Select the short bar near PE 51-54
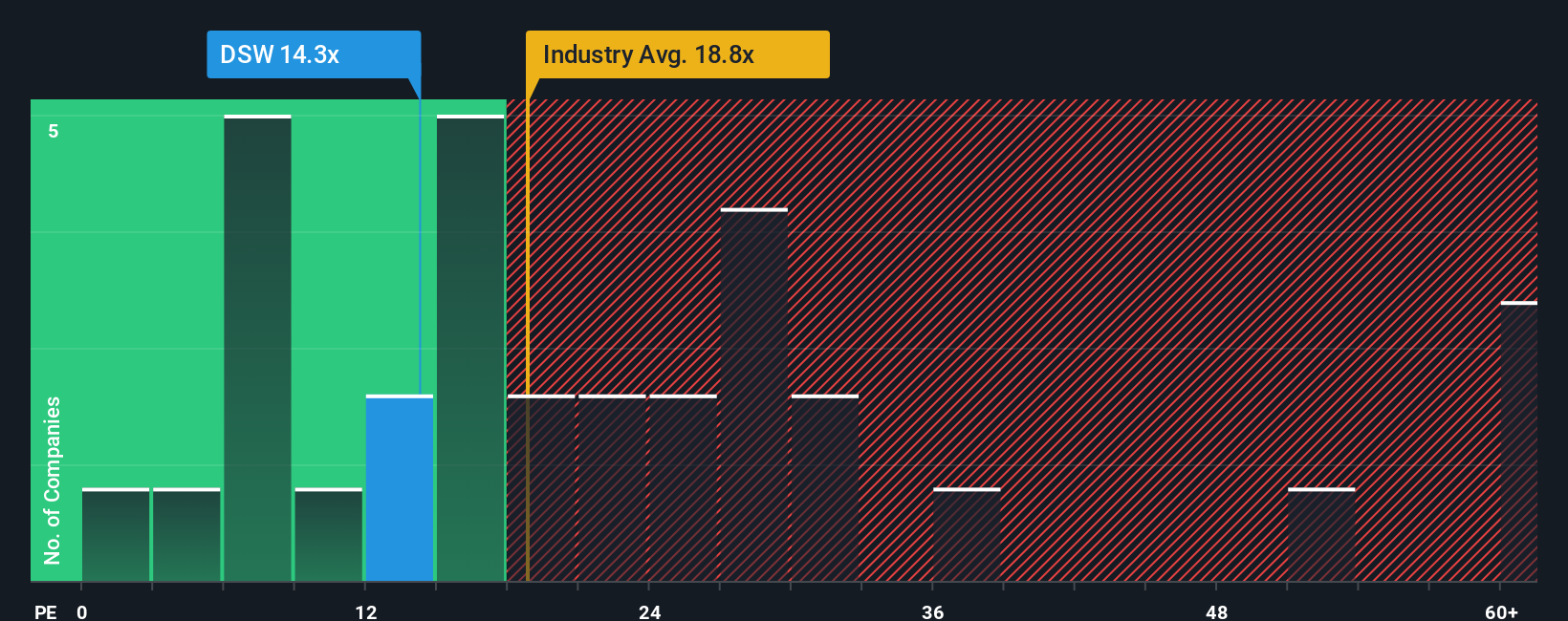This screenshot has height=621, width=1568. point(1321,535)
